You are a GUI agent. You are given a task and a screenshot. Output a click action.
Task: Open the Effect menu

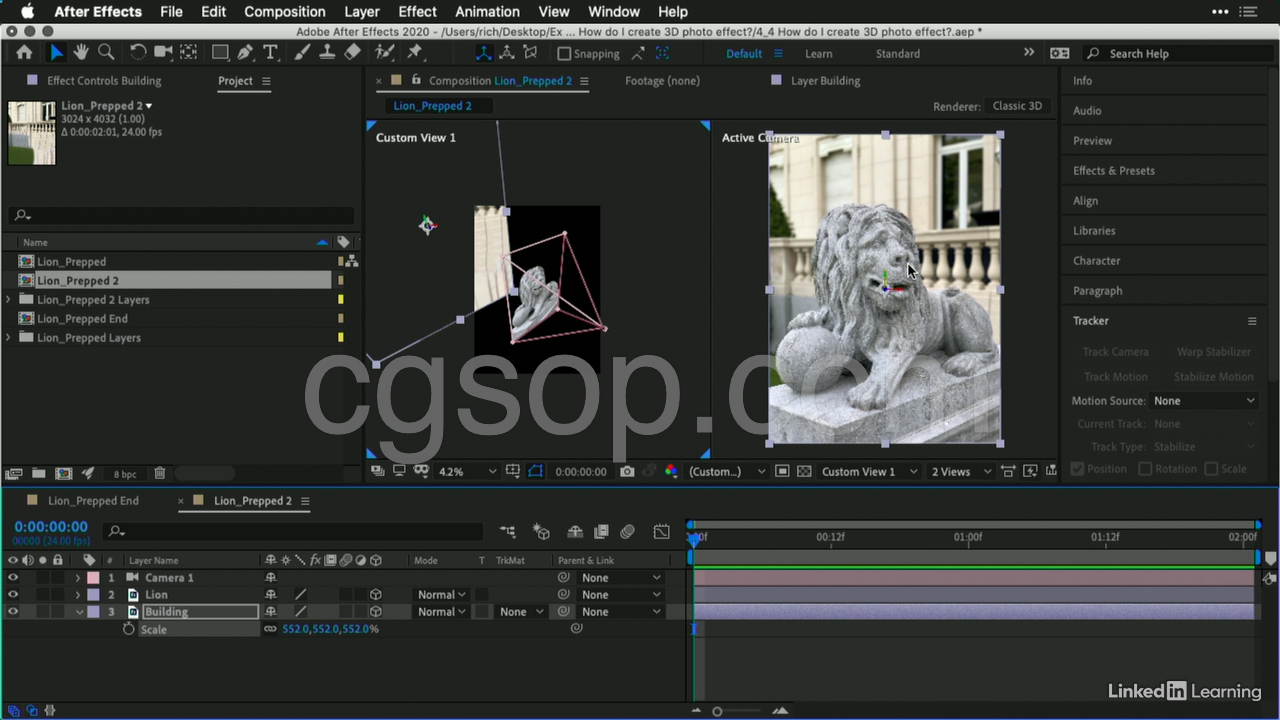(417, 12)
